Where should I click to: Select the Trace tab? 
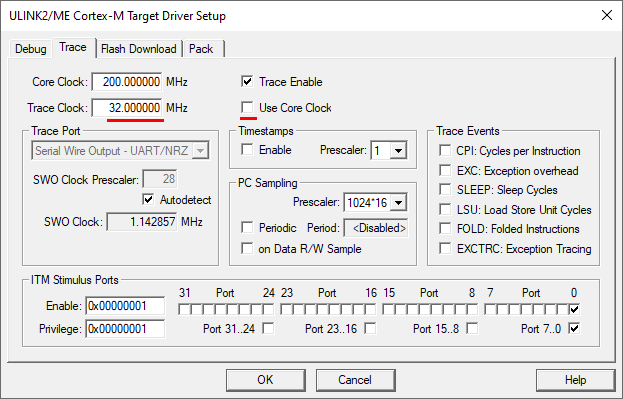point(73,47)
